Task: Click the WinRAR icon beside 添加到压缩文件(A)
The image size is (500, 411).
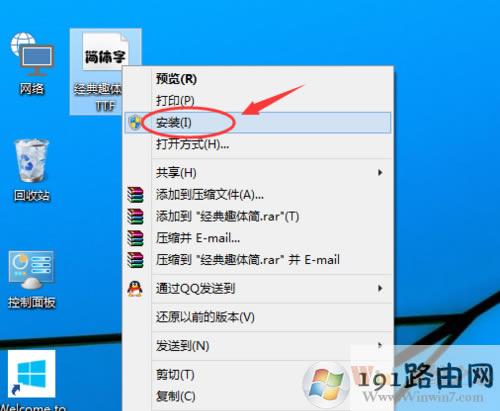Action: (135, 195)
